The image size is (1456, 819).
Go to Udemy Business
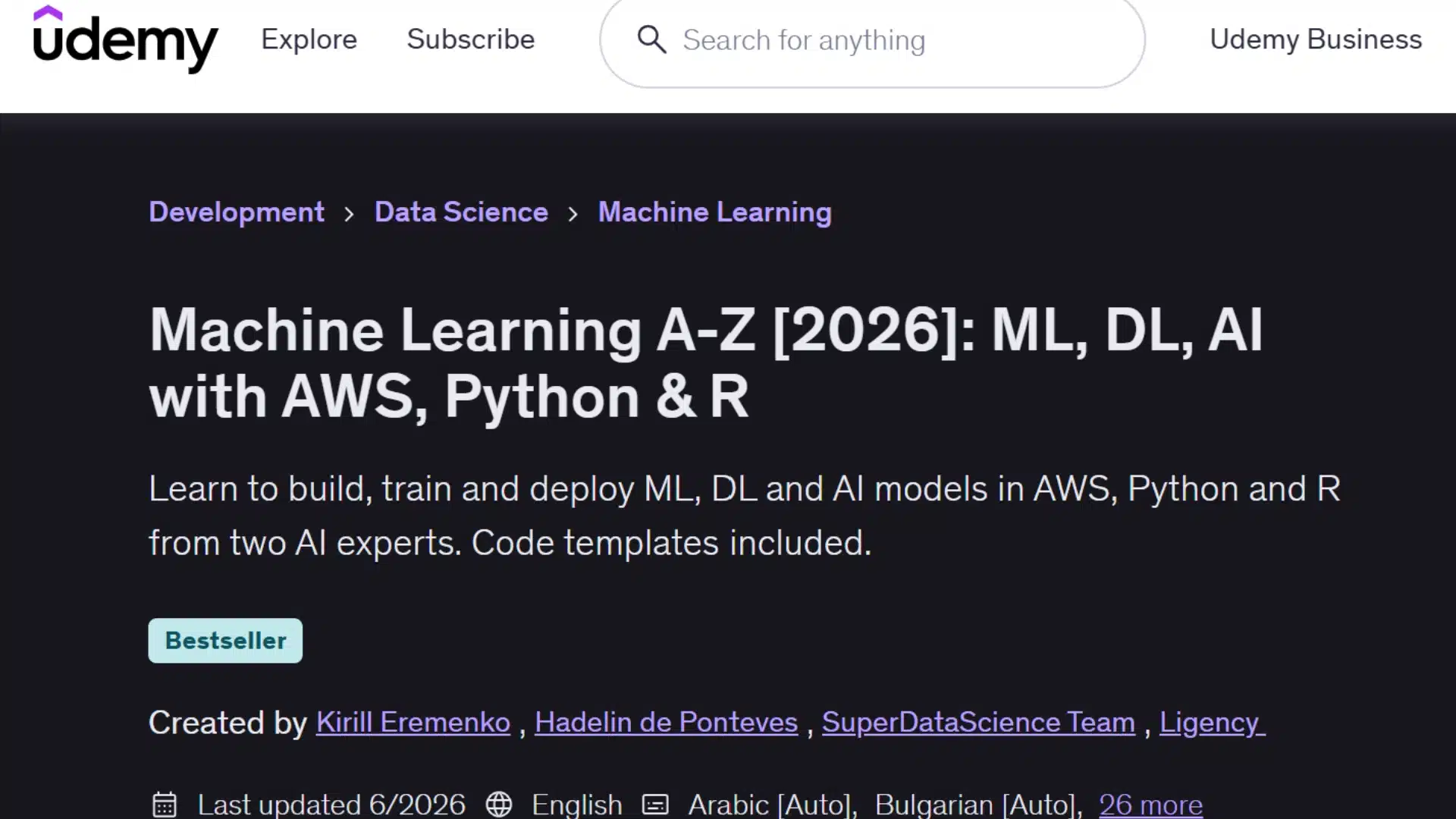[x=1316, y=39]
